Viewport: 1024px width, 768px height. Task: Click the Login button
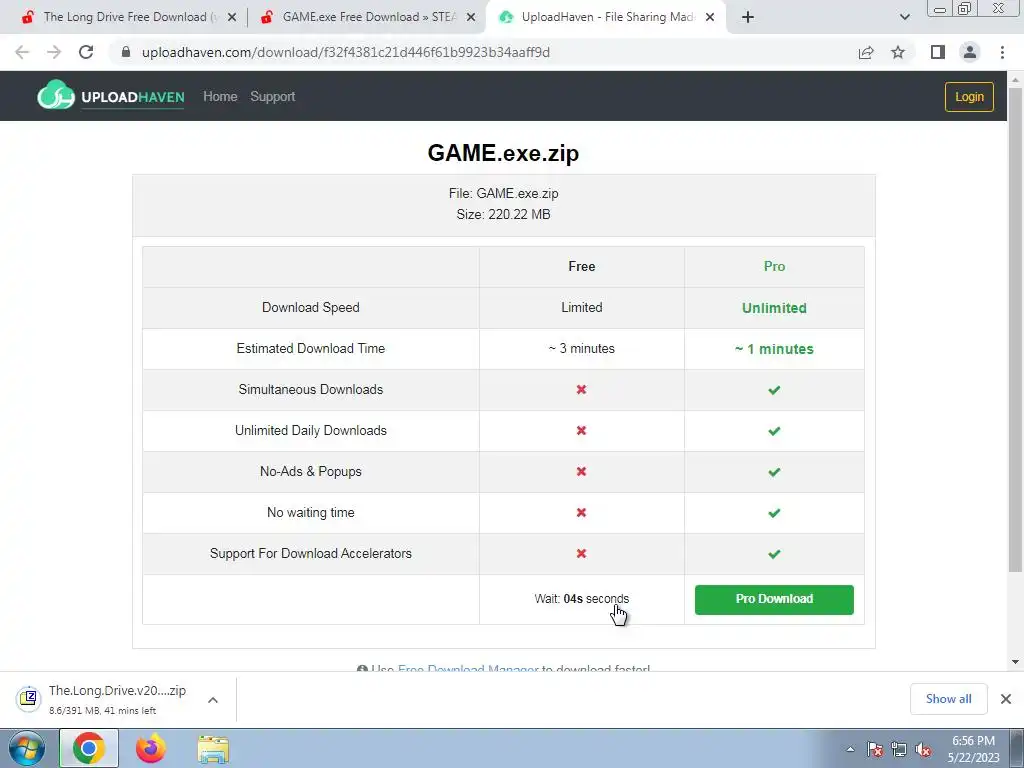969,97
